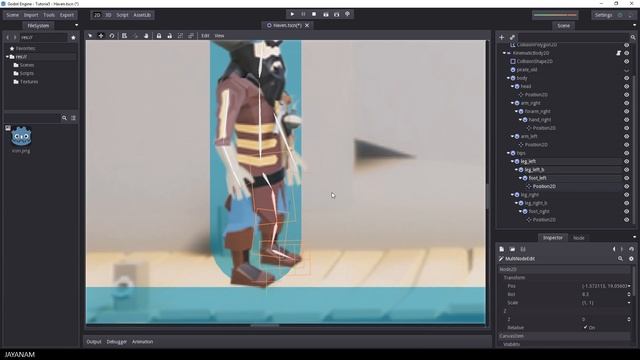The width and height of the screenshot is (640, 360).
Task: Save the resource in the Inspector
Action: (523, 249)
